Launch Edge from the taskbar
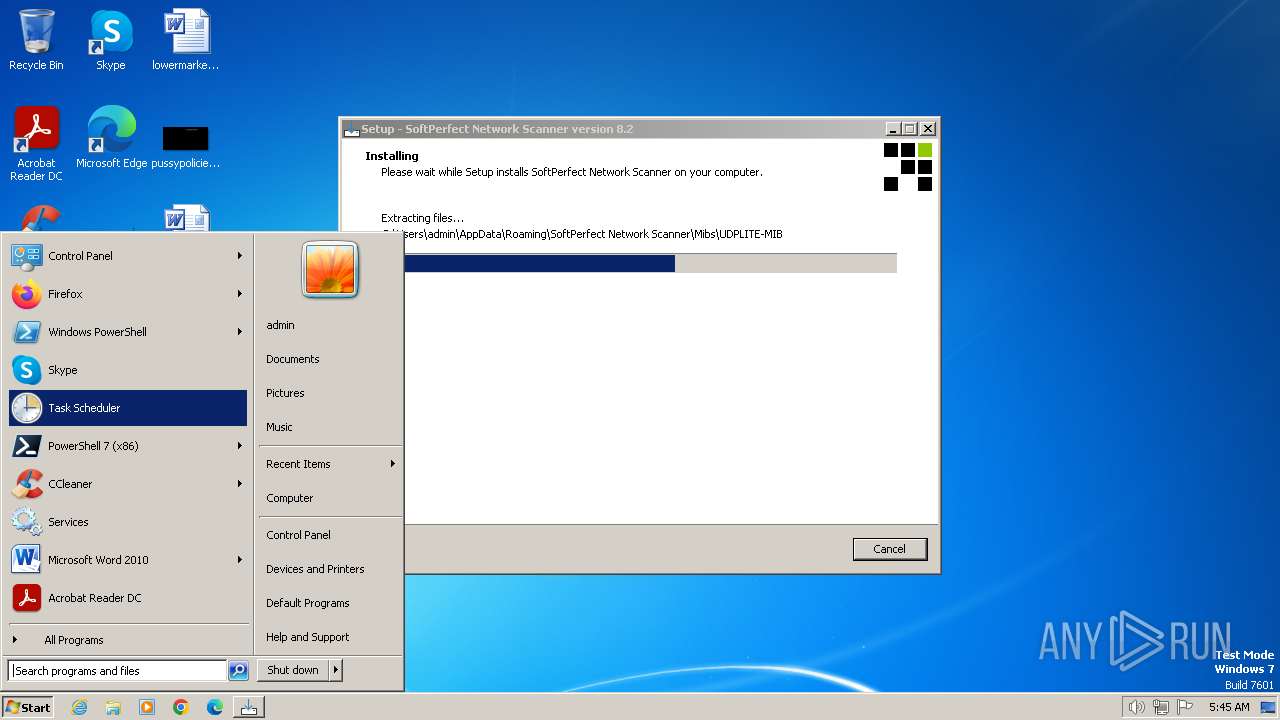Viewport: 1280px width, 720px height. click(215, 707)
